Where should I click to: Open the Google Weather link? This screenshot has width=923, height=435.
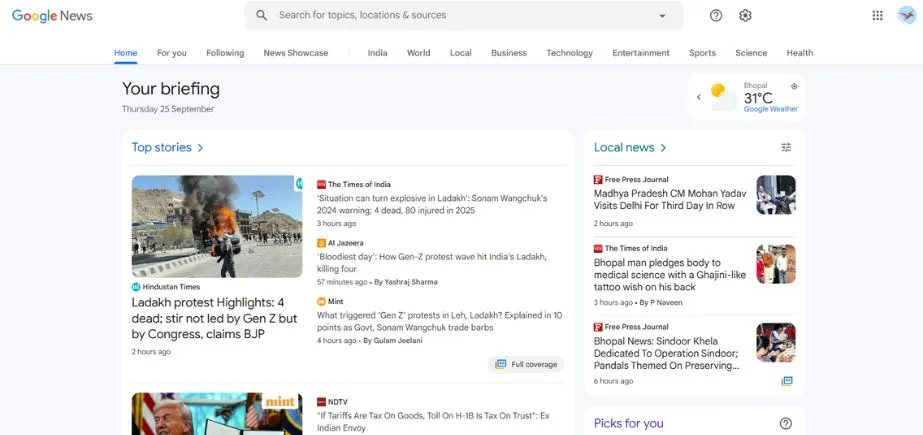(x=771, y=109)
